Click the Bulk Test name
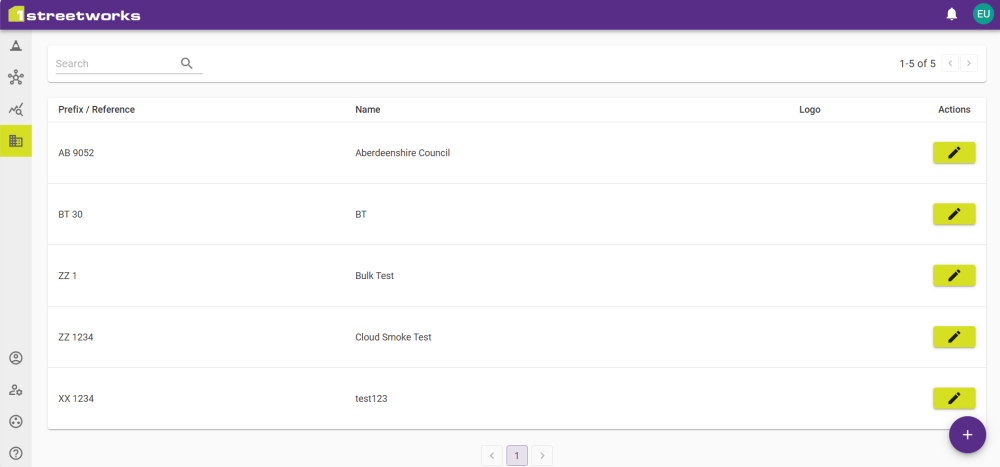Viewport: 1000px width, 467px height. (x=374, y=276)
